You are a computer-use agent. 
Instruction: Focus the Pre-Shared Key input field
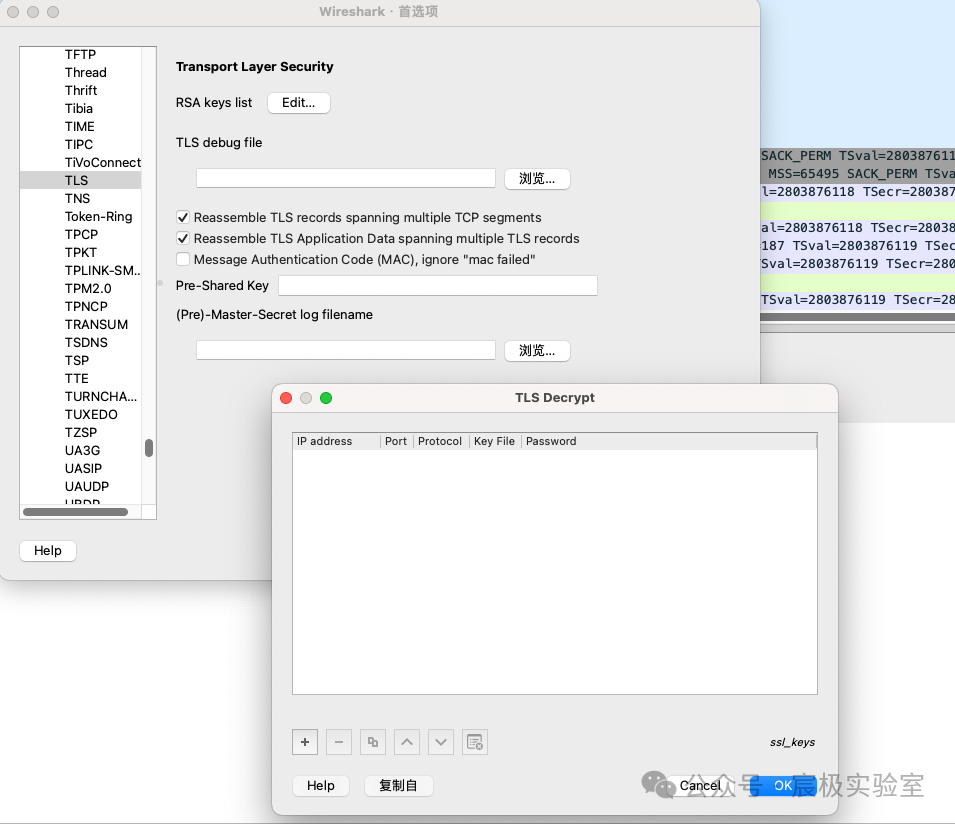point(438,286)
